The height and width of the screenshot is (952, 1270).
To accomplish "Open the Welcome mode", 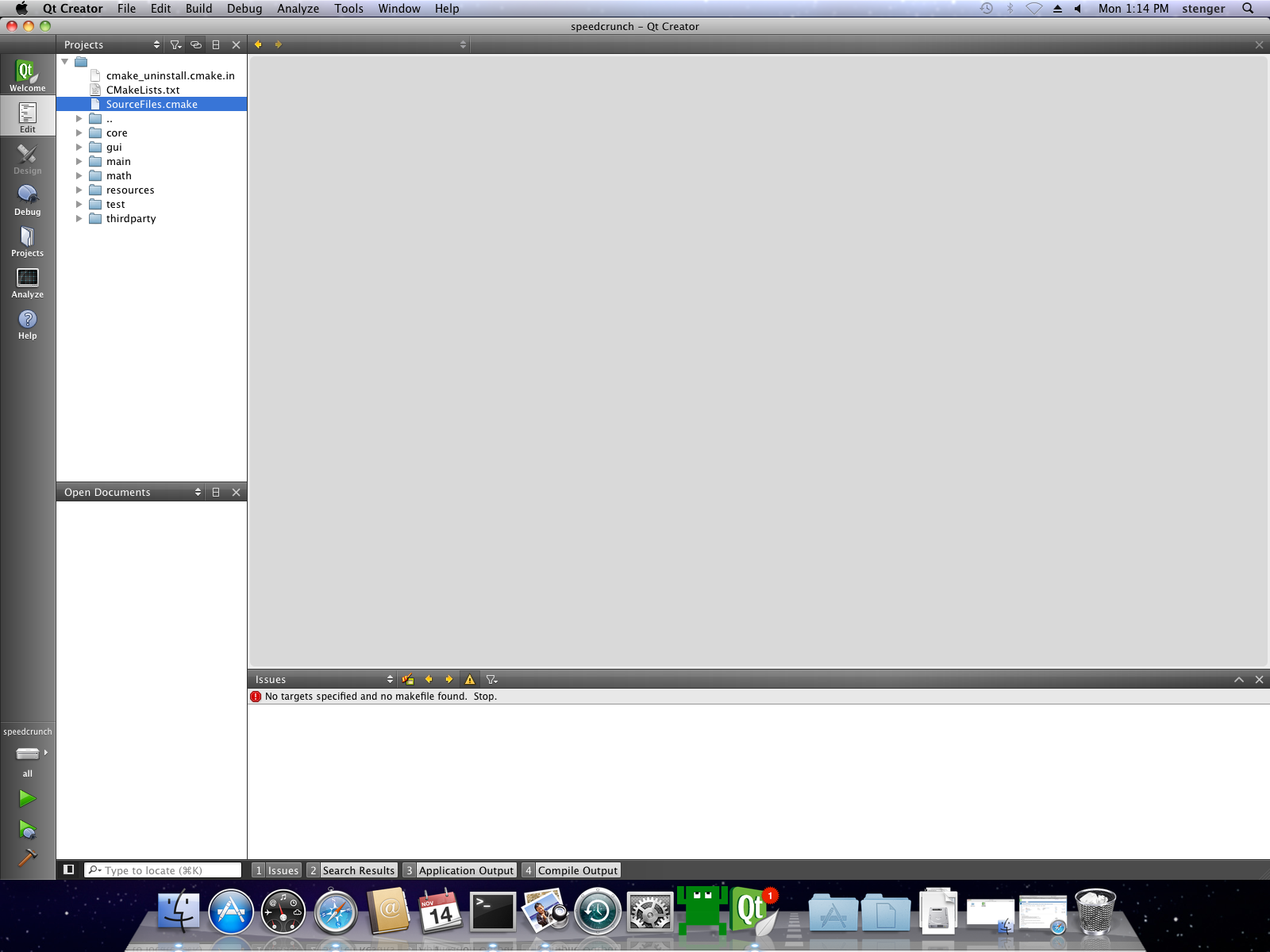I will tap(27, 75).
